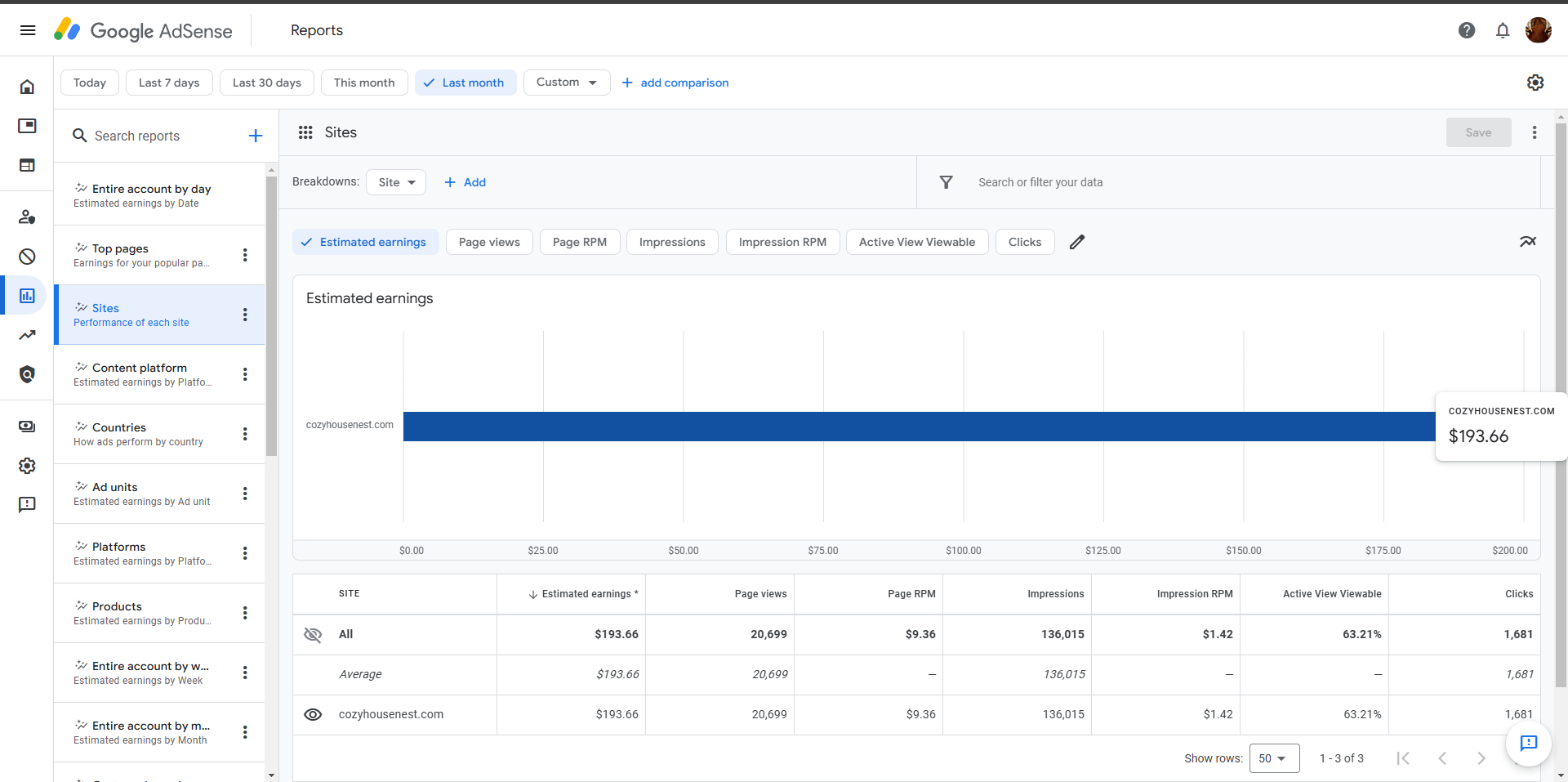Jump to first page of table
The height and width of the screenshot is (782, 1568).
click(1403, 758)
